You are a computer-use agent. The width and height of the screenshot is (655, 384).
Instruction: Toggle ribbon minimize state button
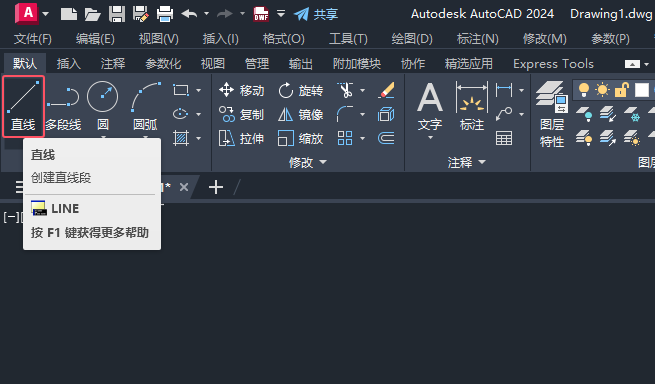click(632, 64)
